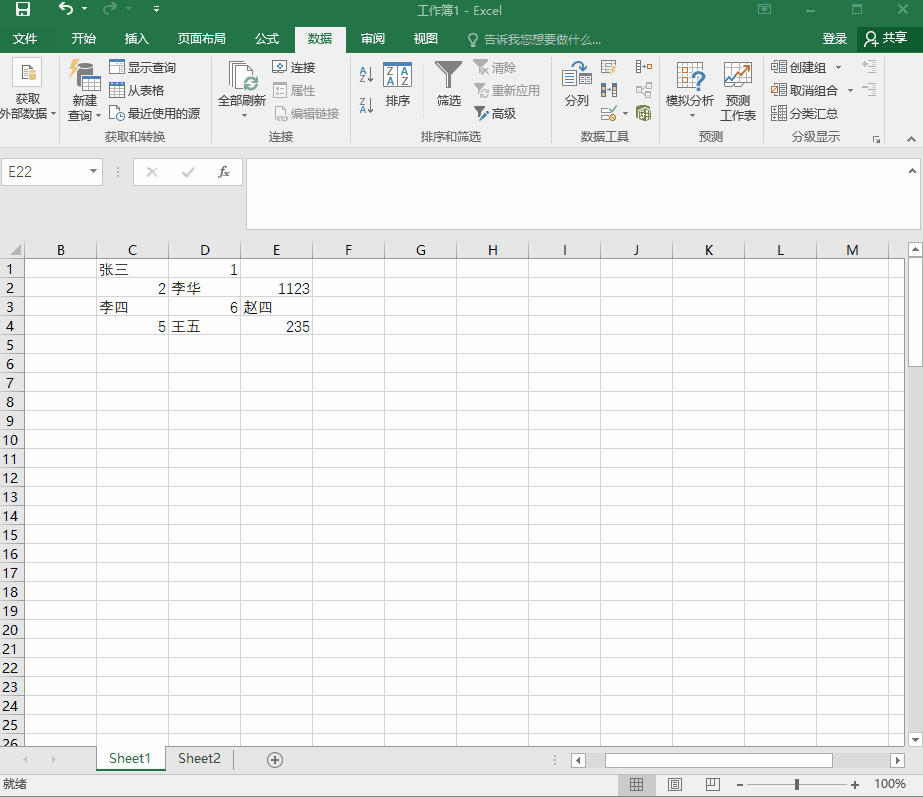The image size is (923, 797).
Task: Switch to the 插入 ribbon tab
Action: [x=137, y=39]
